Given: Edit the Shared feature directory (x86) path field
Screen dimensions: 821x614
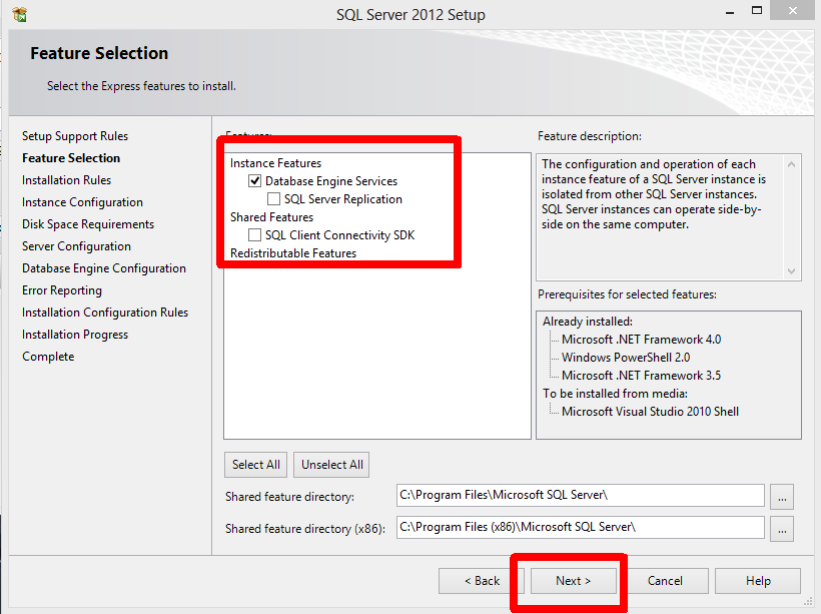Looking at the screenshot, I should click(x=580, y=527).
